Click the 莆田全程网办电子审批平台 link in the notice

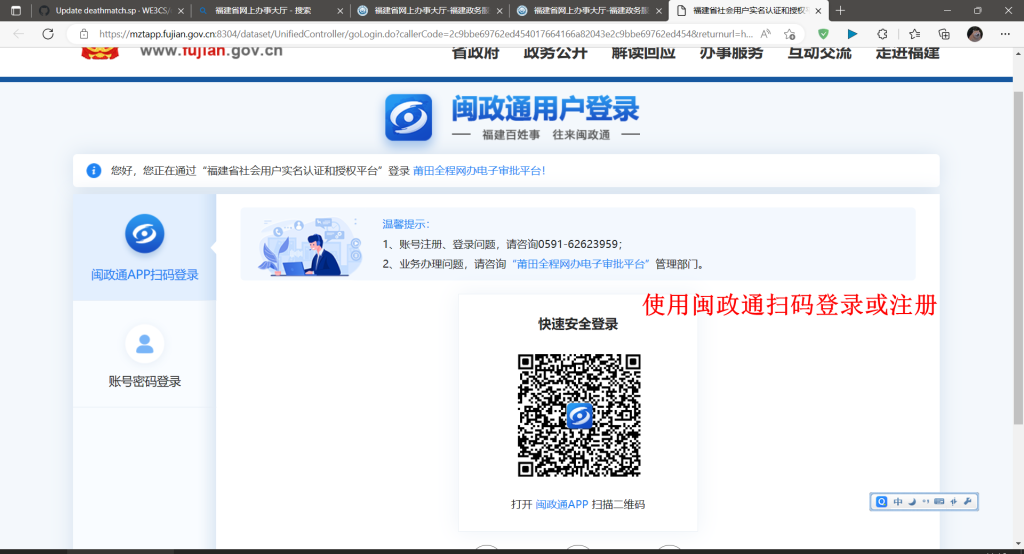point(479,171)
